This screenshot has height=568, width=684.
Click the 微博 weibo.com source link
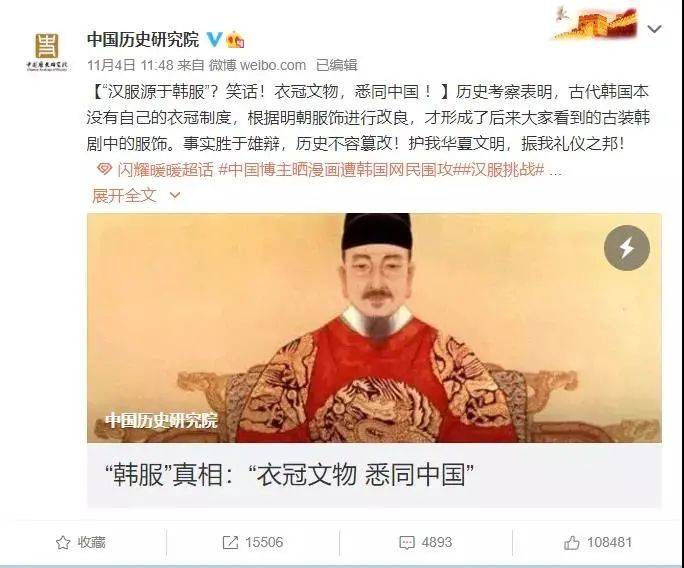(257, 65)
